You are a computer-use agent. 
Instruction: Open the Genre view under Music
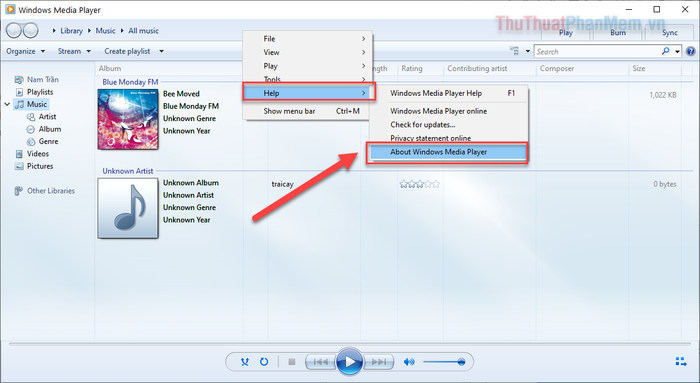tap(42, 142)
